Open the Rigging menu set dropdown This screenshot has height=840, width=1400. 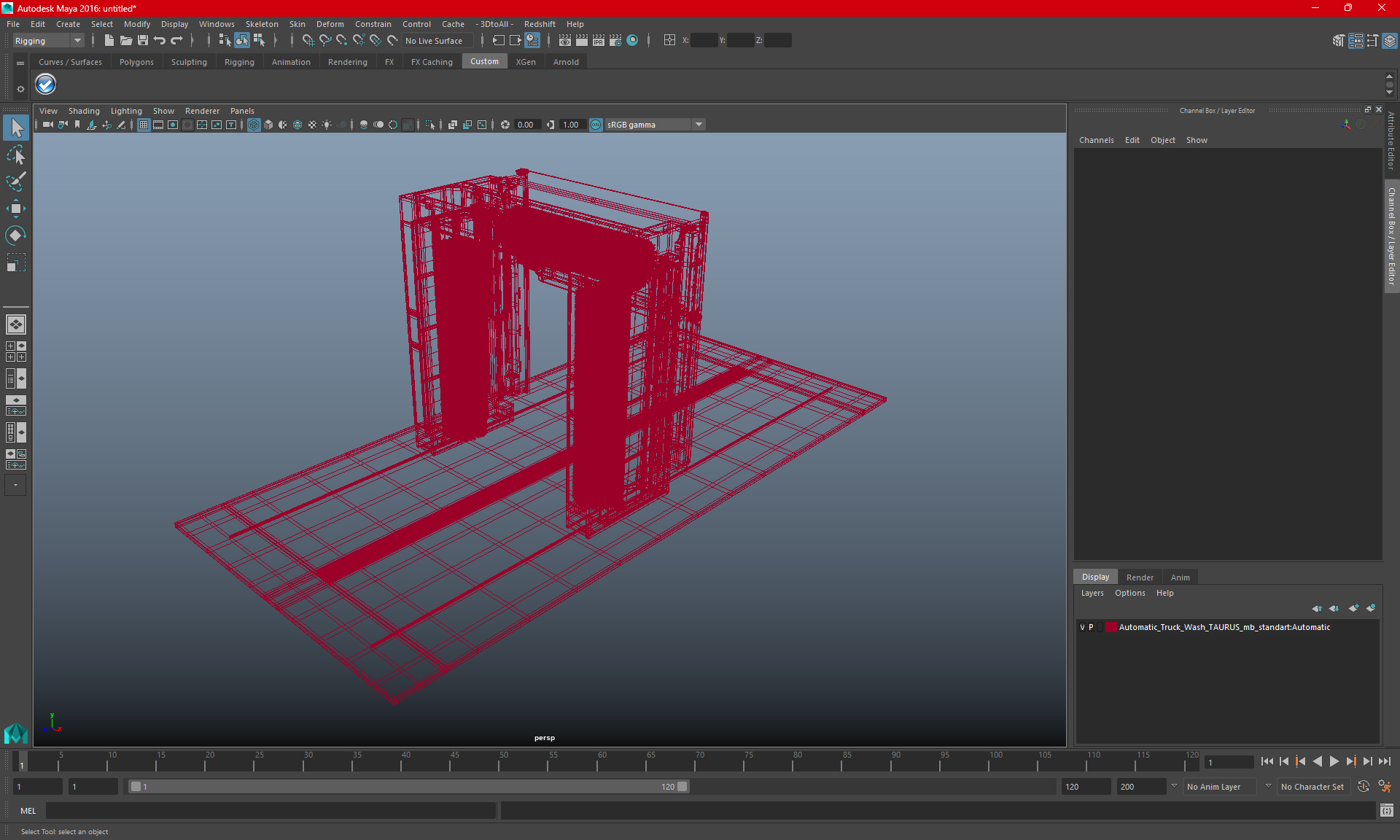coord(47,41)
